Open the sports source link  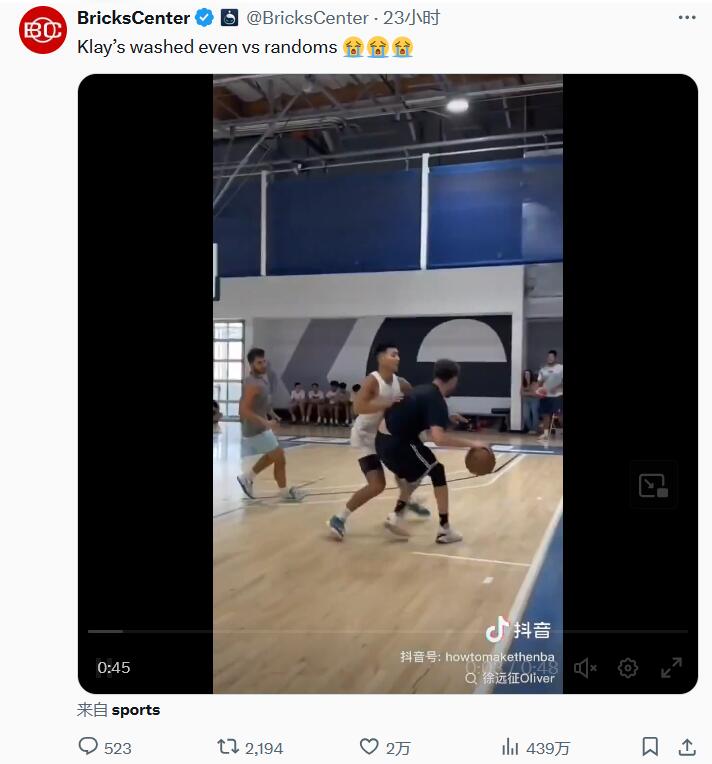[x=135, y=710]
